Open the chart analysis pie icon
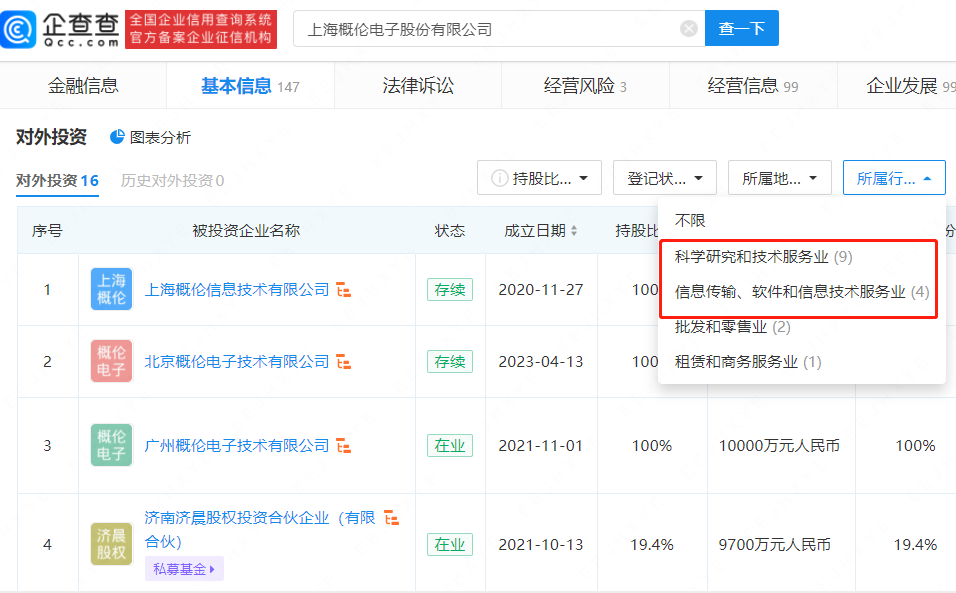 (117, 137)
